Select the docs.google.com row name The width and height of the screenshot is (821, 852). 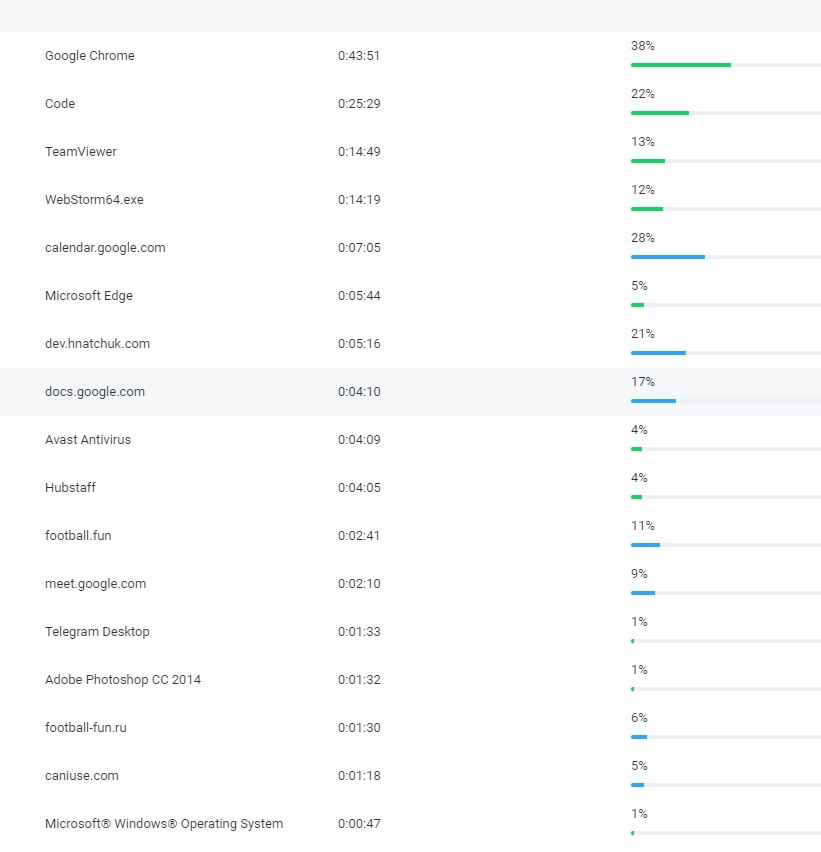click(x=95, y=392)
